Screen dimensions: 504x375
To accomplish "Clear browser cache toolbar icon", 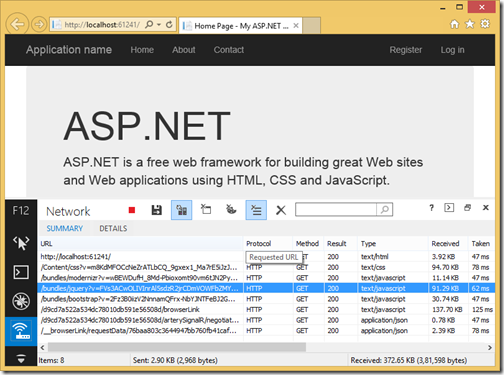I will (206, 210).
